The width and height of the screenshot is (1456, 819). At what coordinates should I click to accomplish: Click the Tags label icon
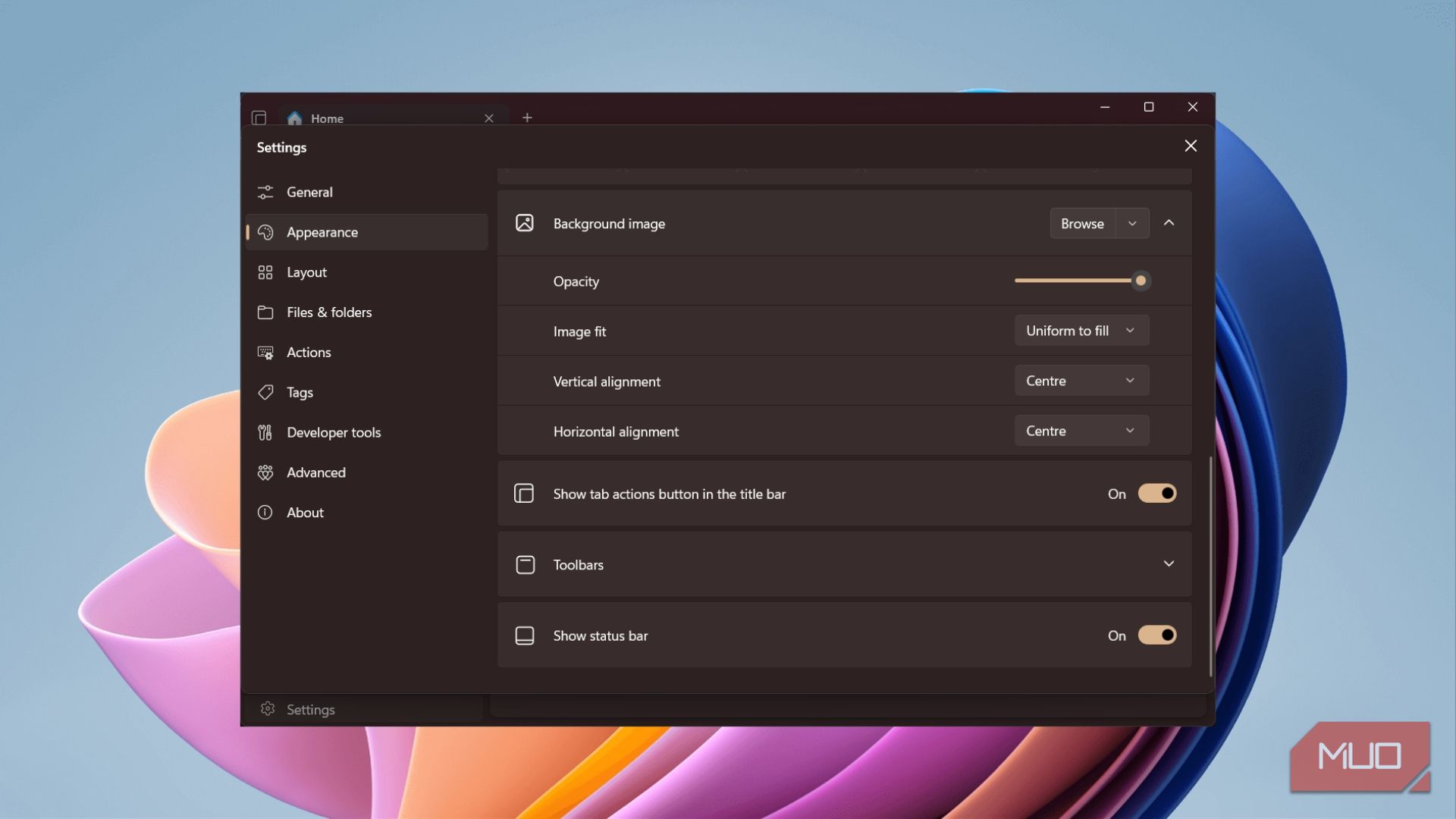point(265,393)
